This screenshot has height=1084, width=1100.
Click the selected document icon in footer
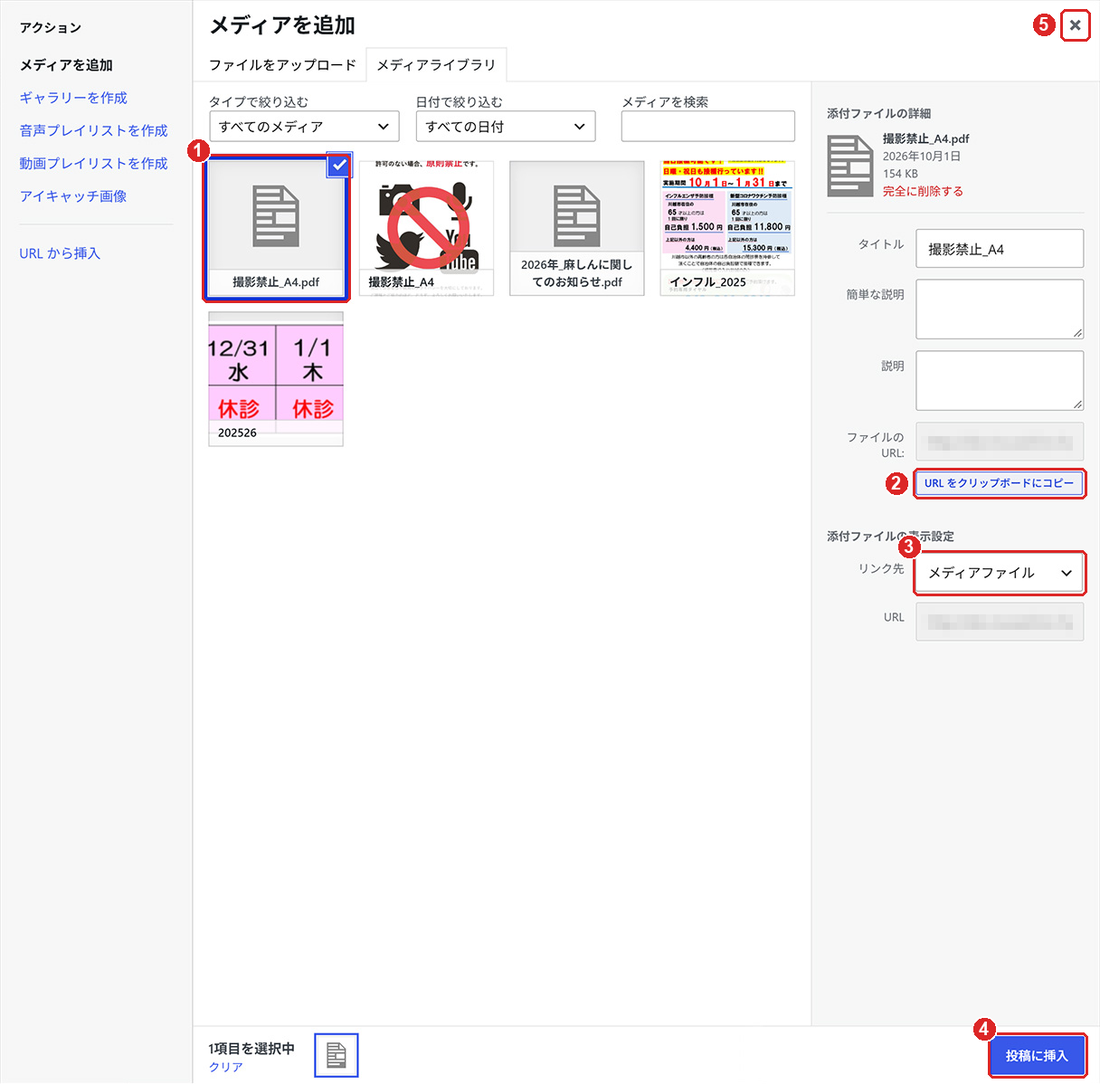click(336, 1055)
